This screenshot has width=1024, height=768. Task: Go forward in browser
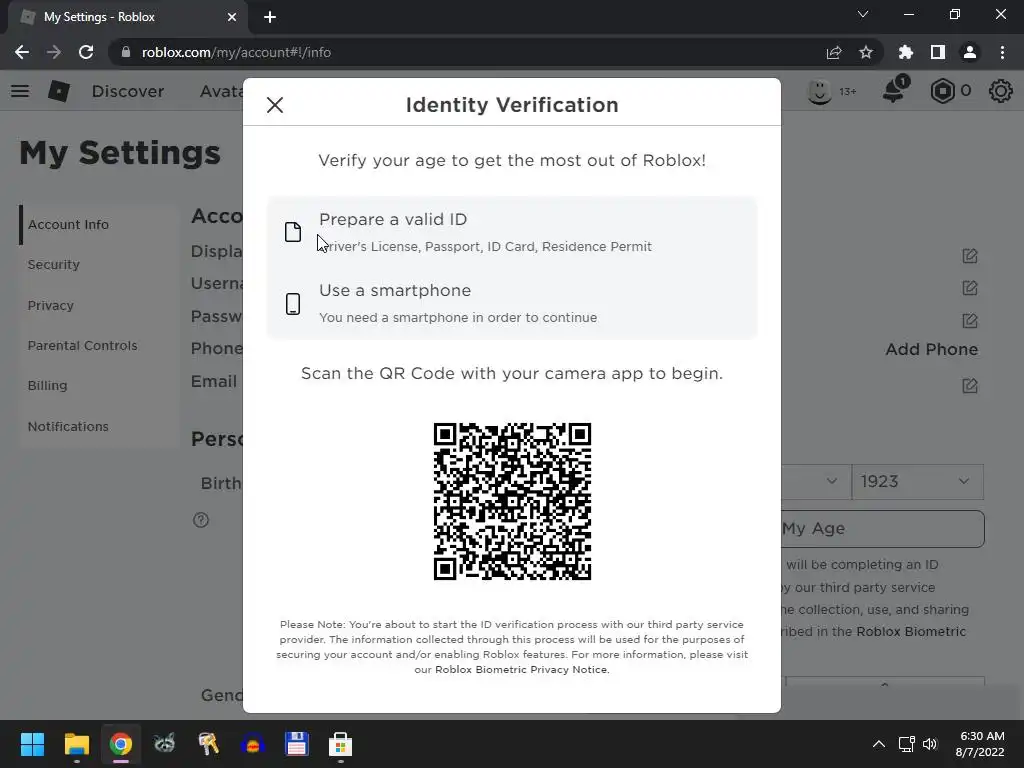click(x=54, y=52)
